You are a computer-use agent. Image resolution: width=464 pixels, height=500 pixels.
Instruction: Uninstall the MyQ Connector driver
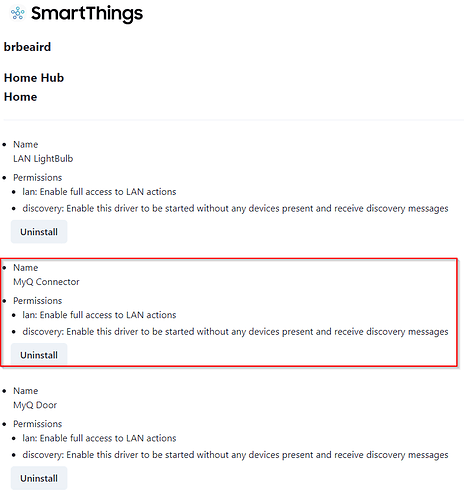coord(39,355)
